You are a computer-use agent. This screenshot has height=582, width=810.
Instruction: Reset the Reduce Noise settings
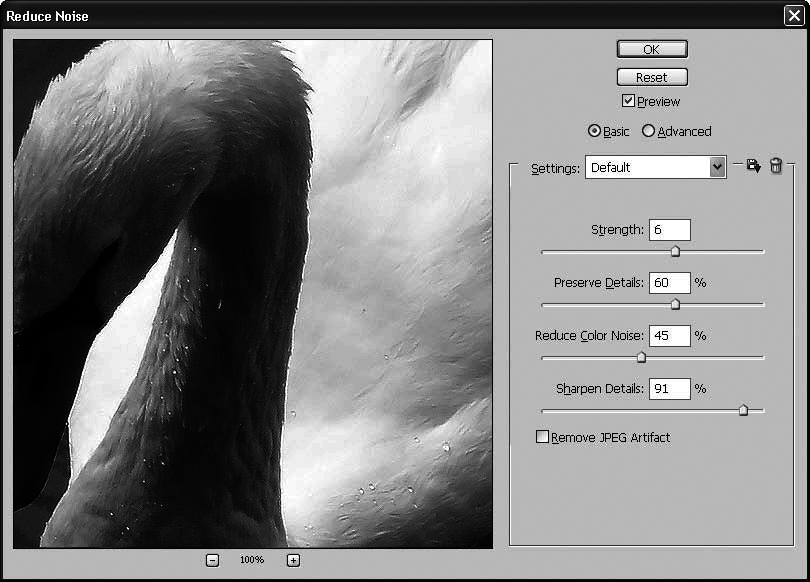coord(651,76)
